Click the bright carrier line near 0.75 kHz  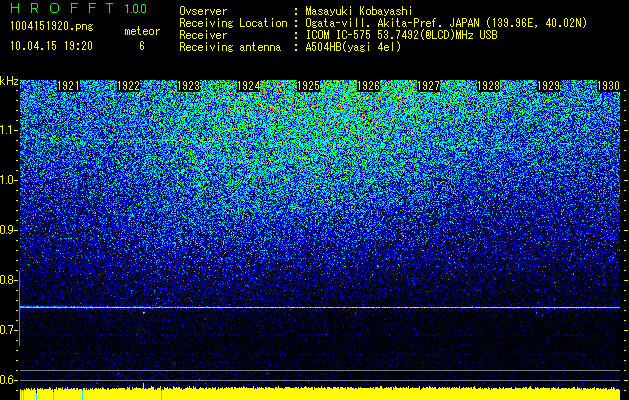coord(320,307)
